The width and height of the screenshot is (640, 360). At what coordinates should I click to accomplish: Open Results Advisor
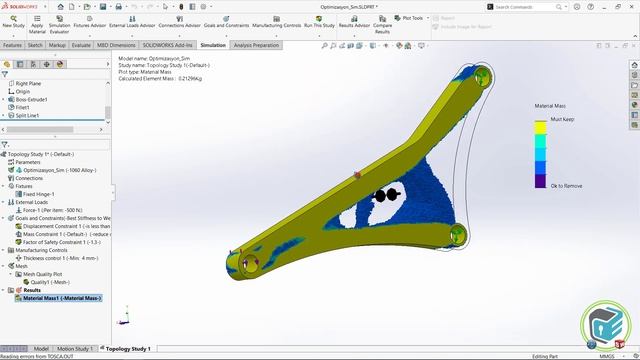354,22
